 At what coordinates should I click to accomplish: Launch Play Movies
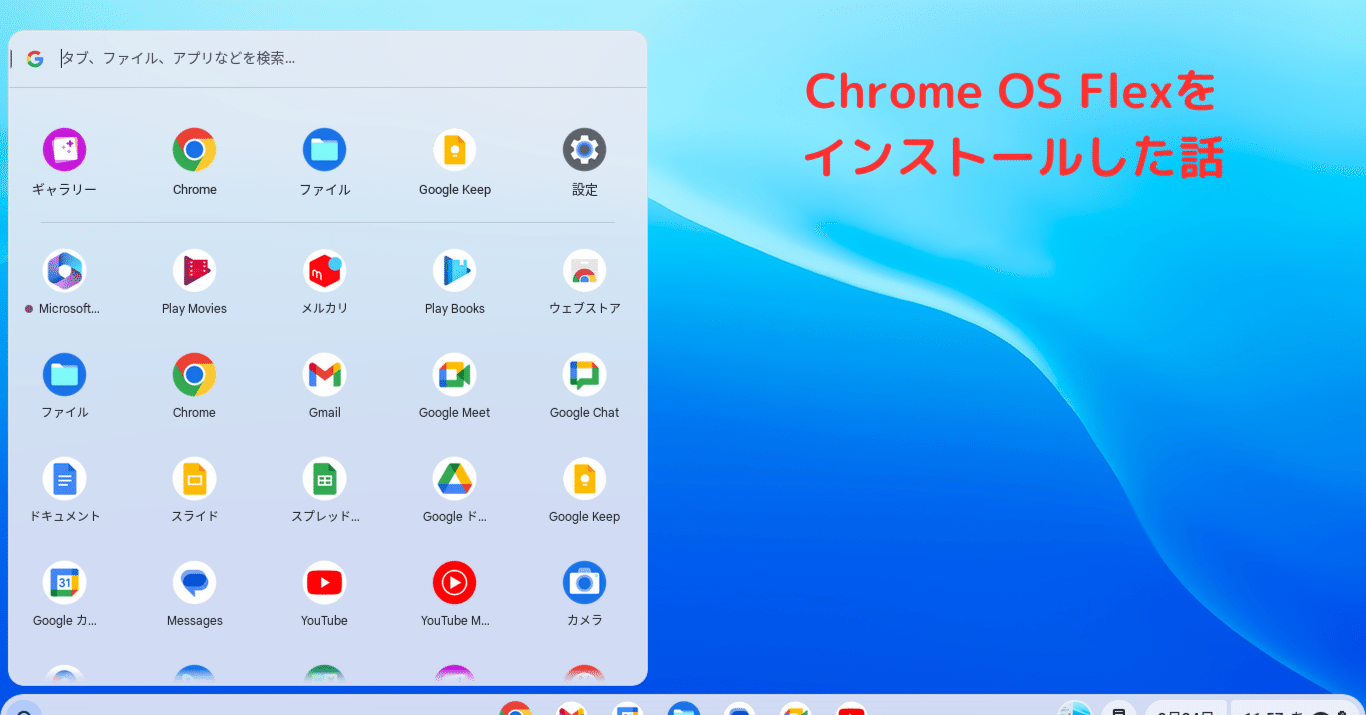(194, 268)
